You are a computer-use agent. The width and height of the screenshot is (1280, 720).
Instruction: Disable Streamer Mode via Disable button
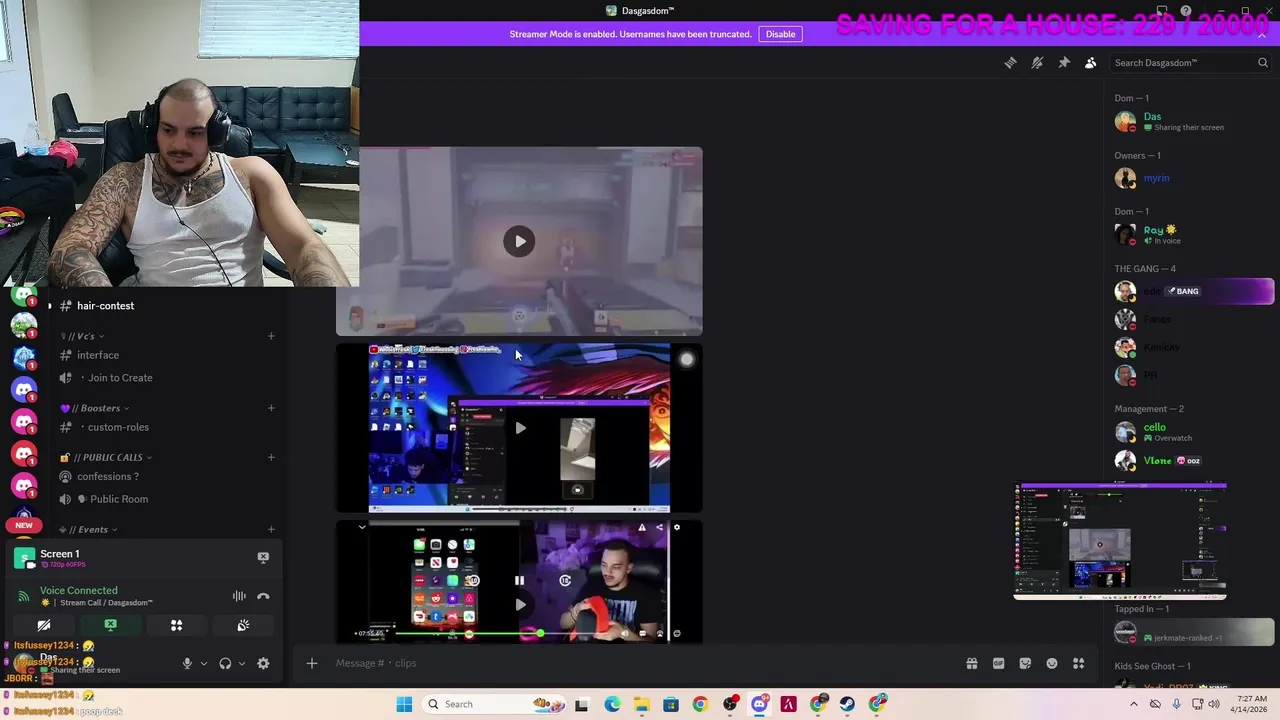point(780,34)
